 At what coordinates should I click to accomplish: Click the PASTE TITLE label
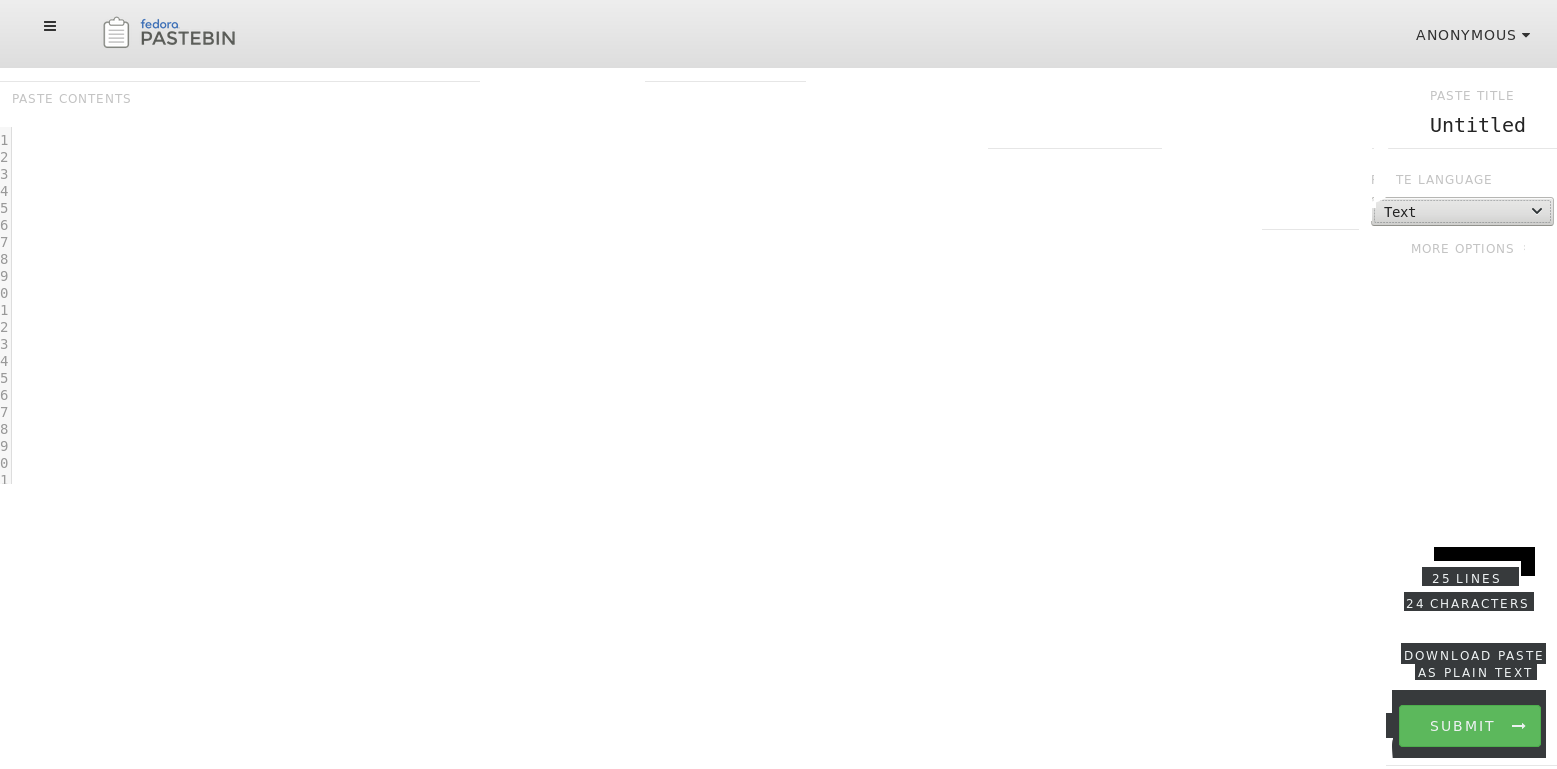tap(1472, 96)
